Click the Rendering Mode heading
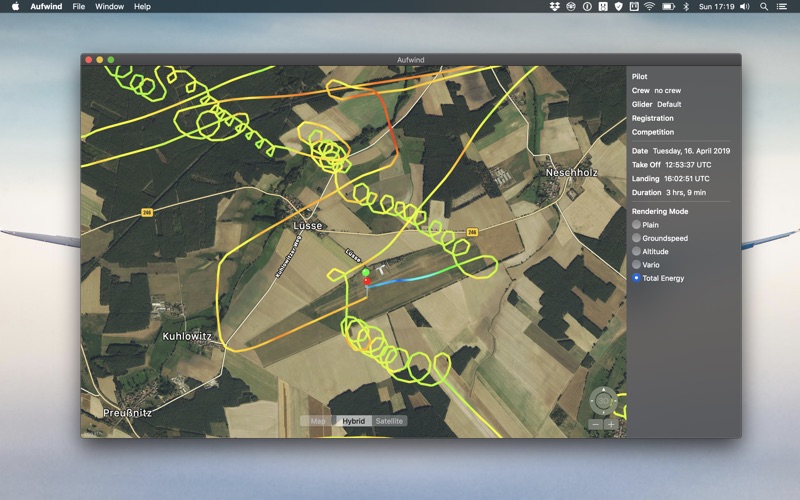 coord(660,211)
